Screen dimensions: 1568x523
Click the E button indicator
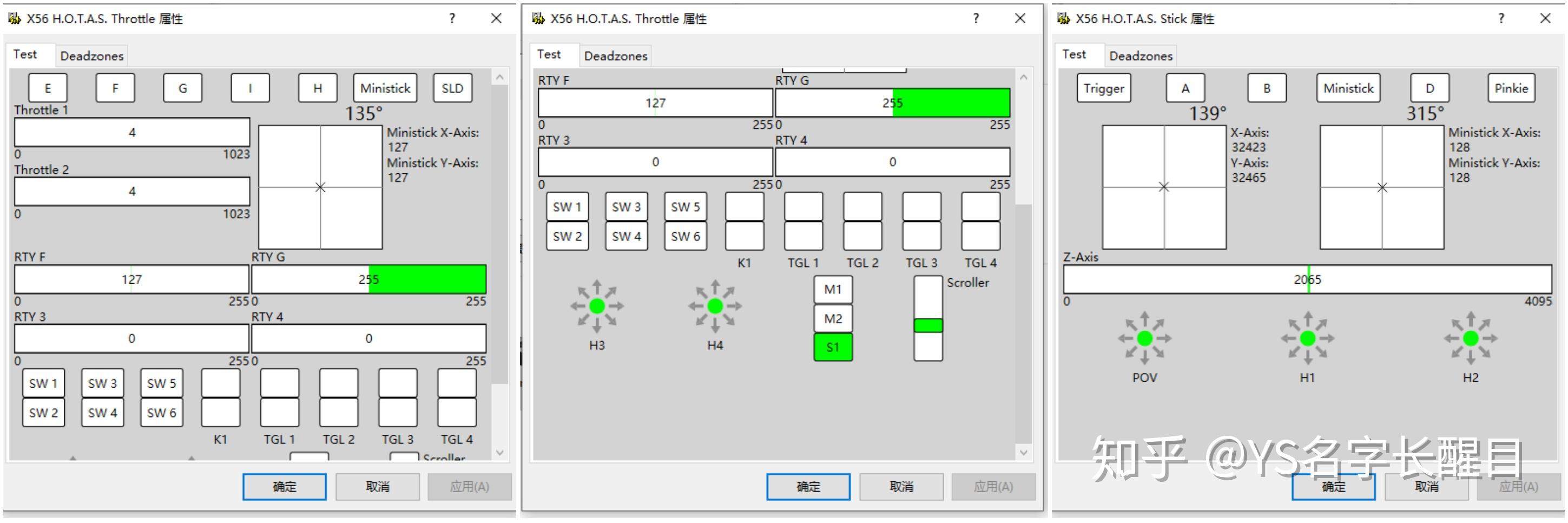(48, 88)
